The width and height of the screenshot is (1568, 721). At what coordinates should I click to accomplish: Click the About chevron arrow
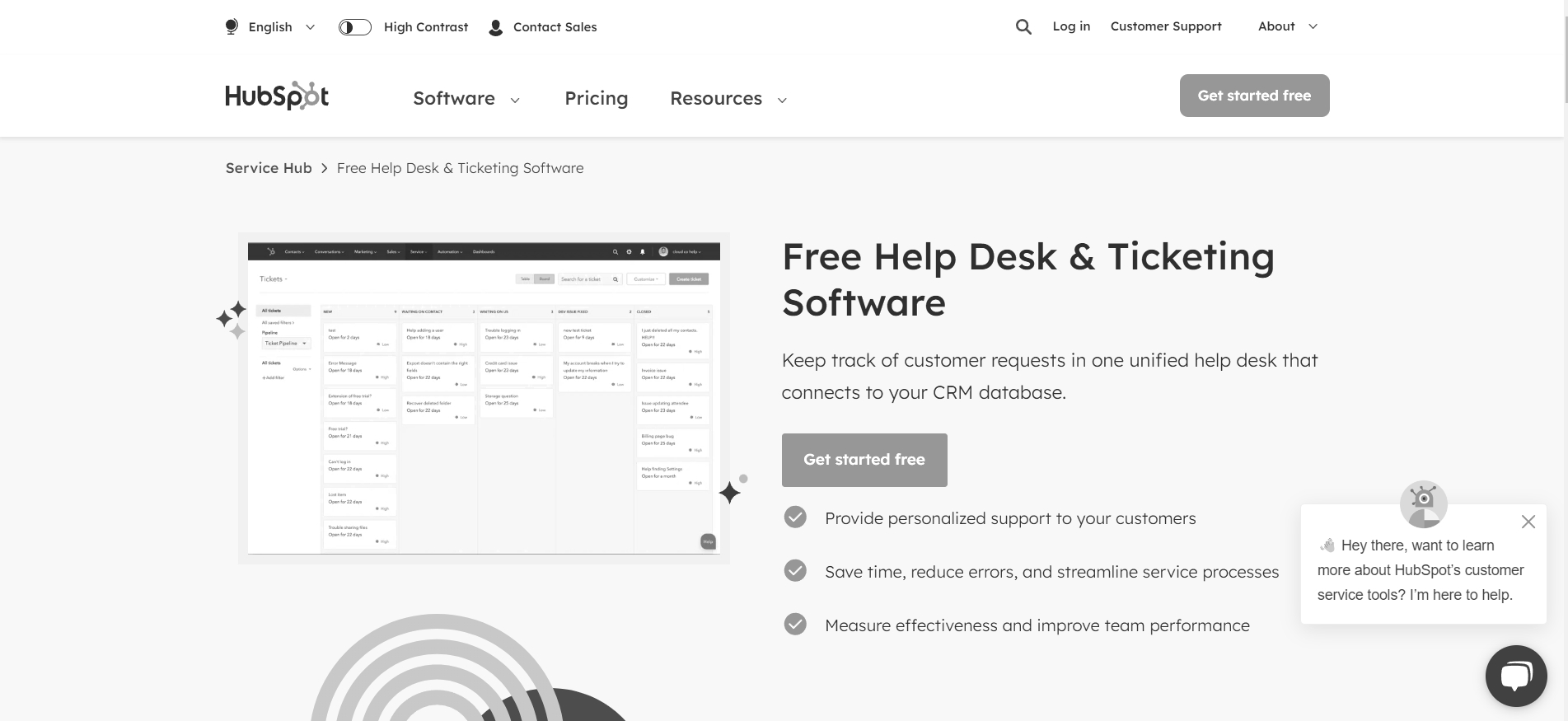(x=1313, y=26)
